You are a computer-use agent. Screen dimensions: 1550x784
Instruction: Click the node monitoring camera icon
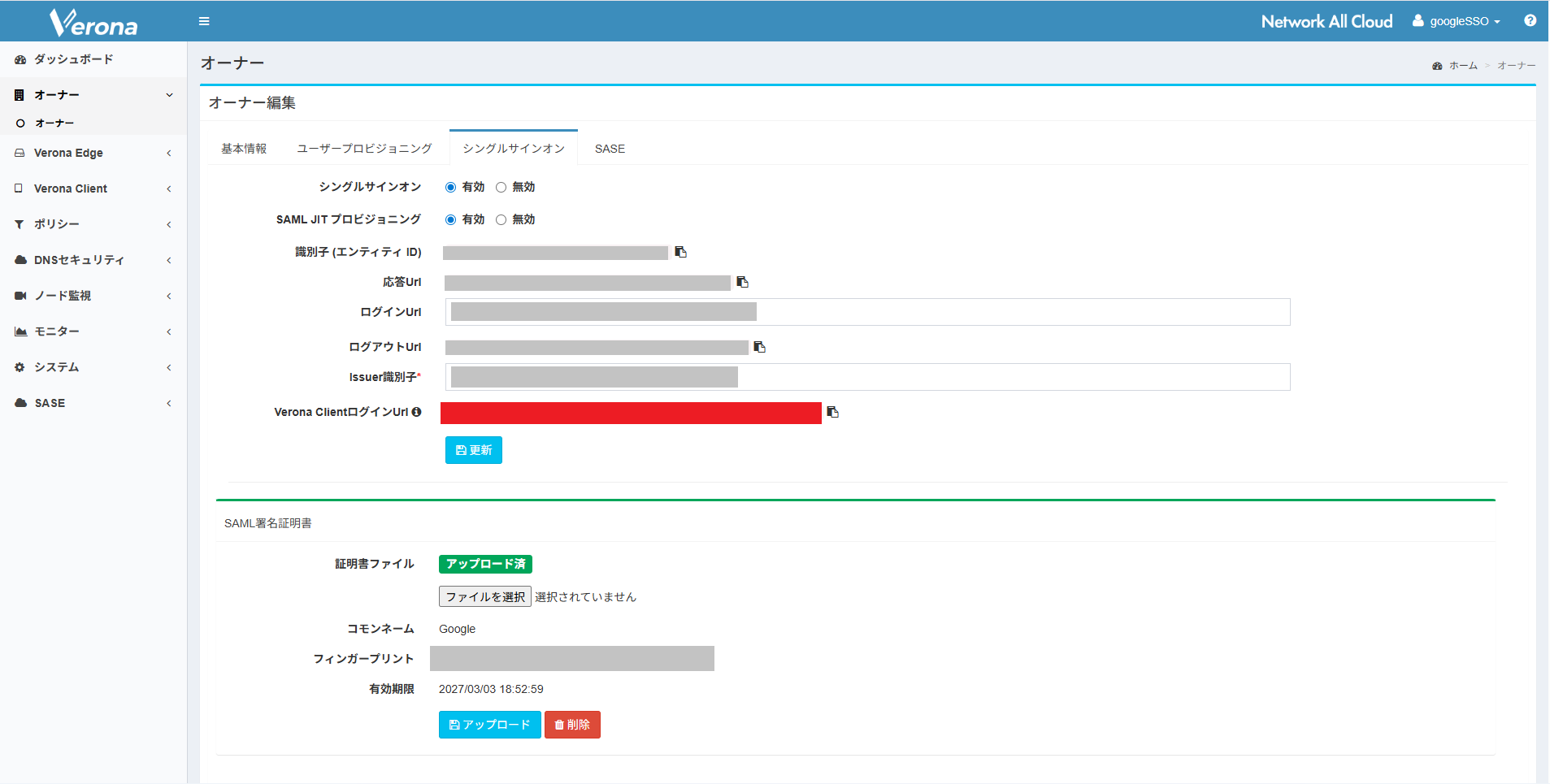20,296
